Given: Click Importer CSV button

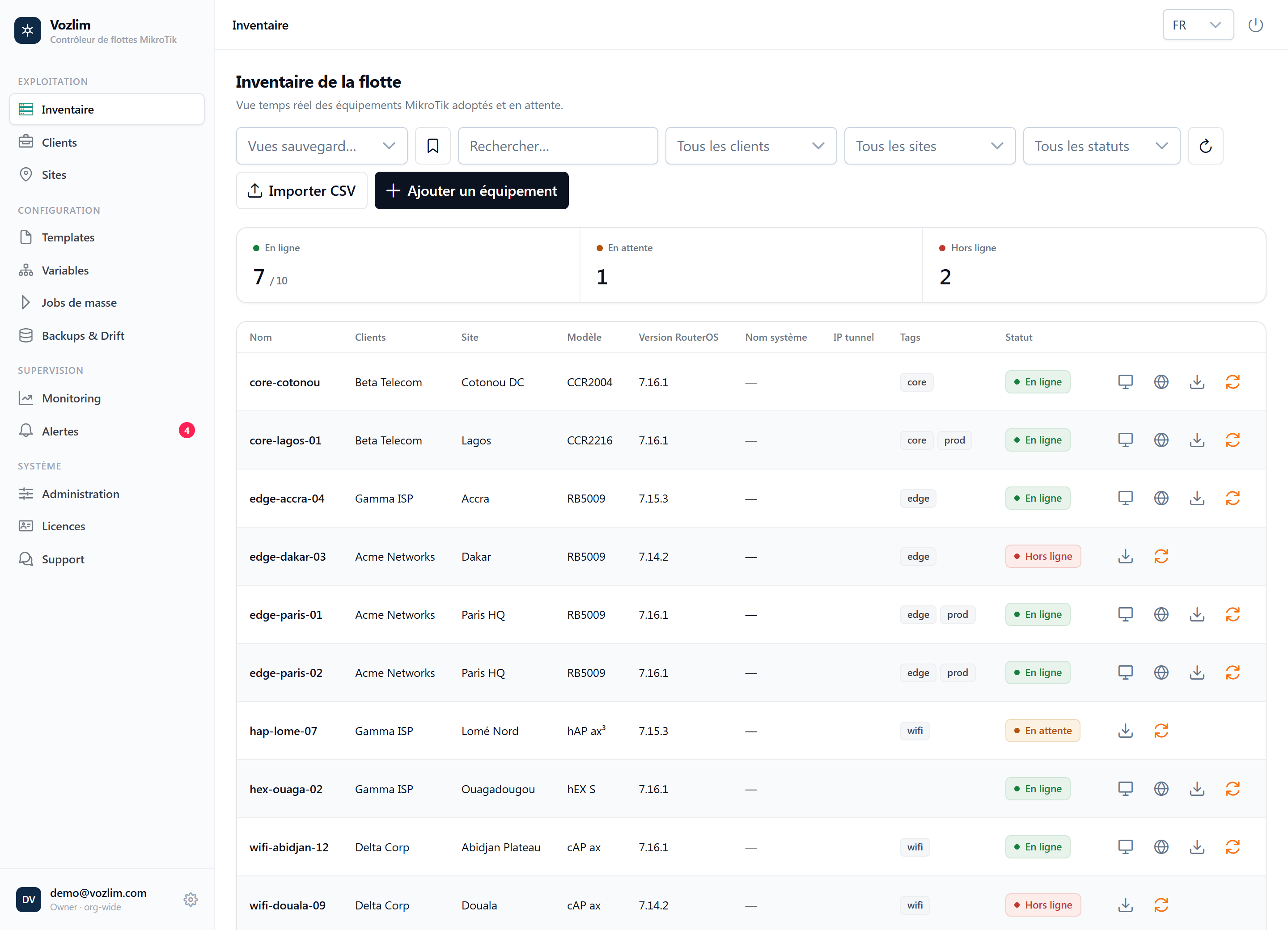Looking at the screenshot, I should pos(301,191).
